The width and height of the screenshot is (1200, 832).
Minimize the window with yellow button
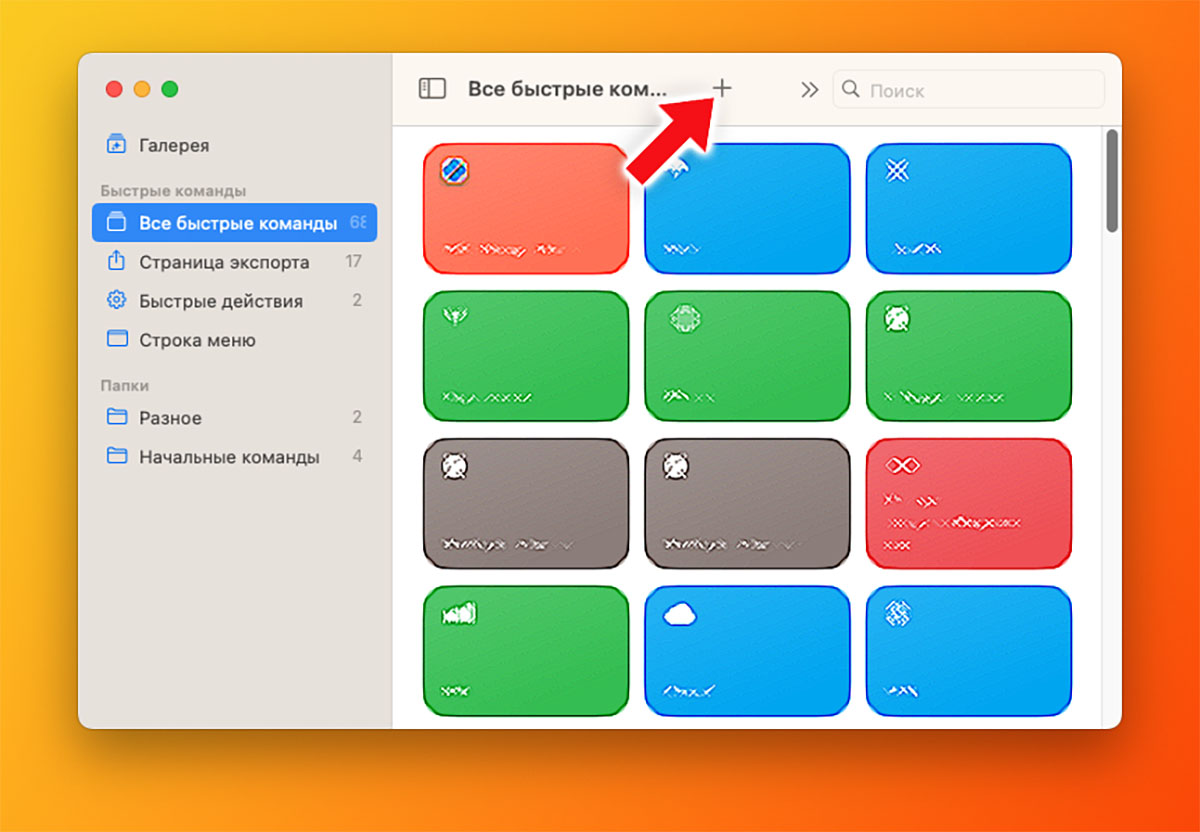pyautogui.click(x=142, y=89)
